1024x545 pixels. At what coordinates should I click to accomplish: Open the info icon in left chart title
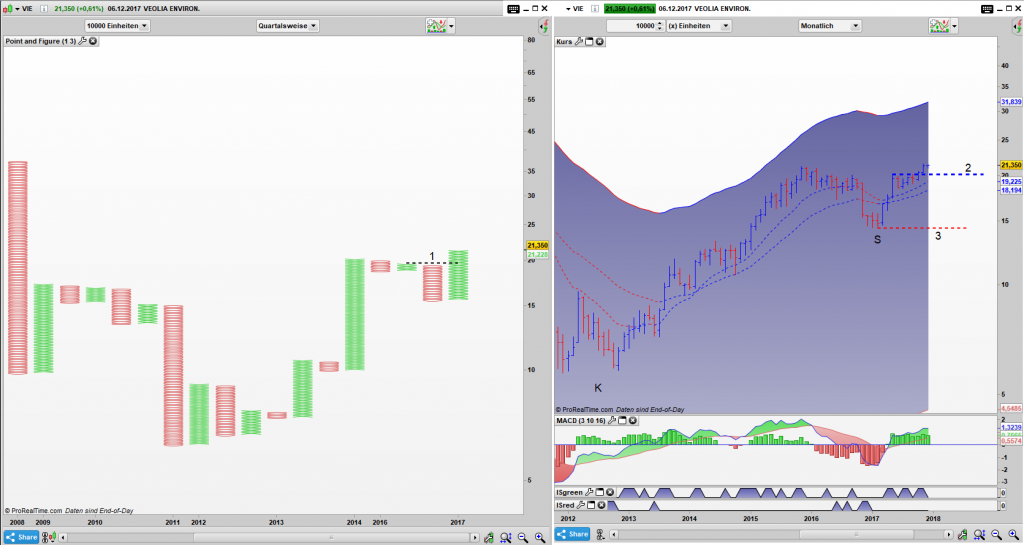[44, 8]
